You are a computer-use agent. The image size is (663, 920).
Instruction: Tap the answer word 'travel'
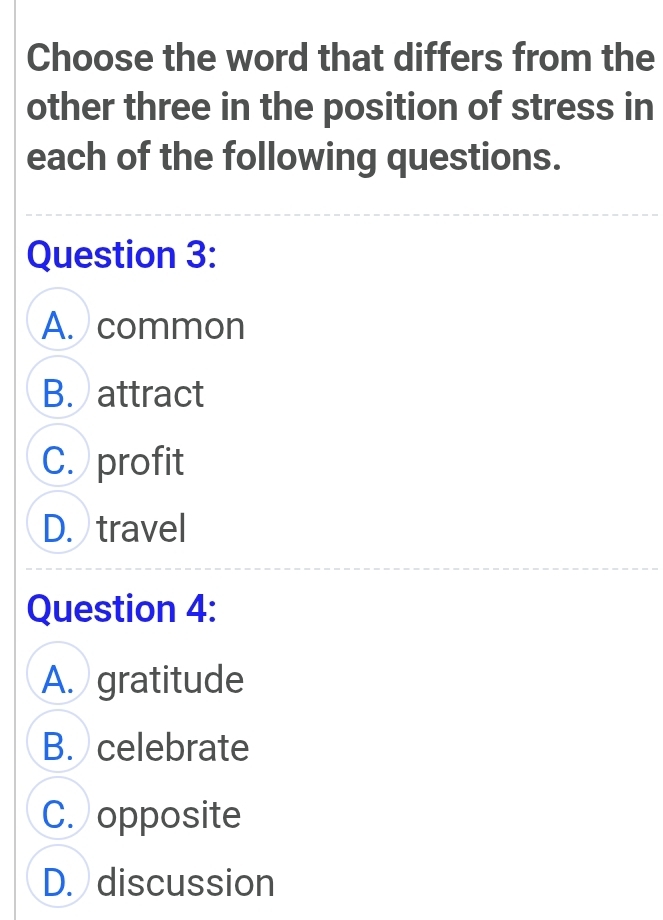tap(144, 529)
